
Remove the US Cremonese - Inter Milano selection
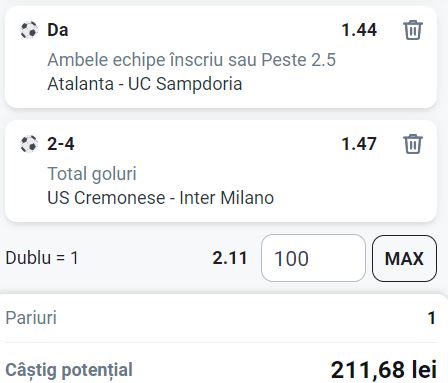point(413,144)
